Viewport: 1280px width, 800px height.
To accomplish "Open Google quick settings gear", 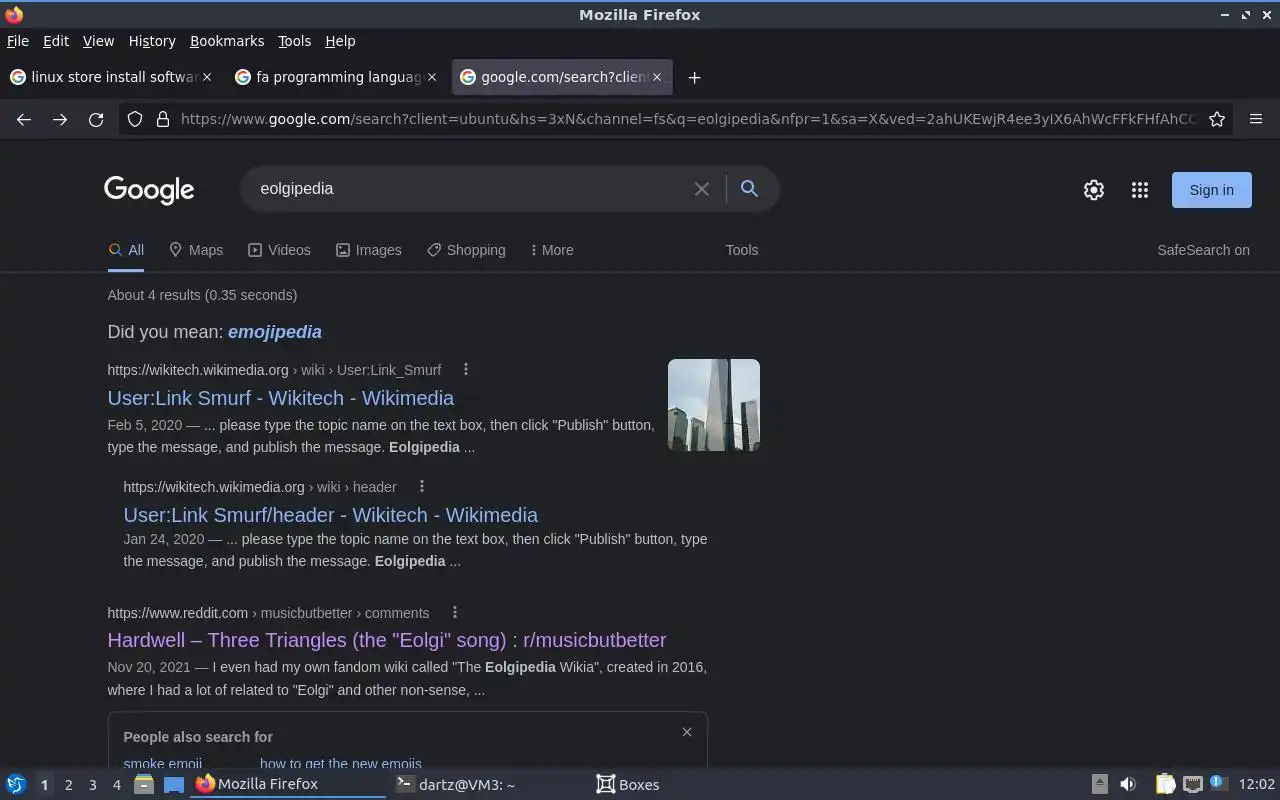I will coord(1094,190).
